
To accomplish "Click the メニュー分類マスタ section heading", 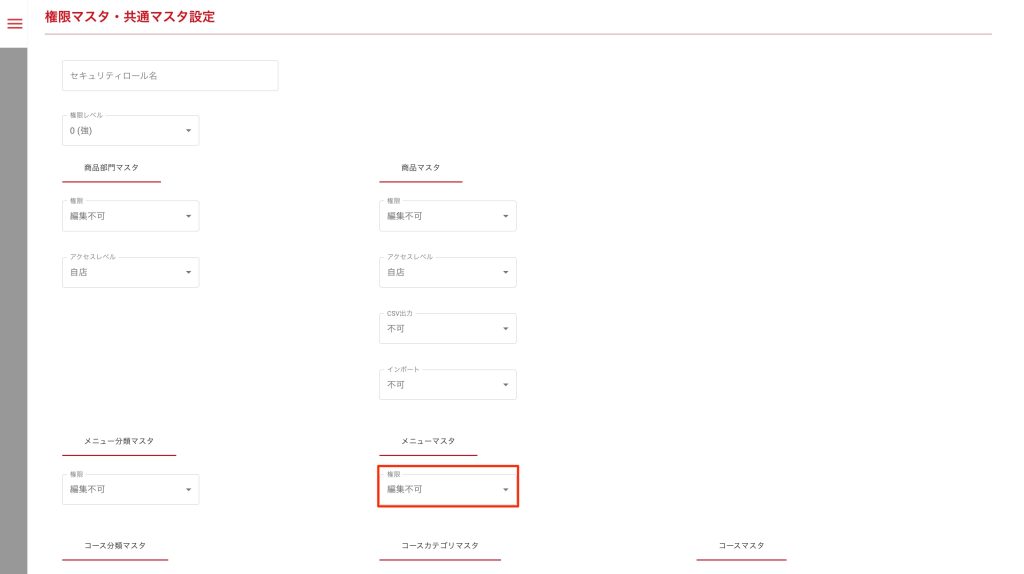I will click(x=118, y=441).
